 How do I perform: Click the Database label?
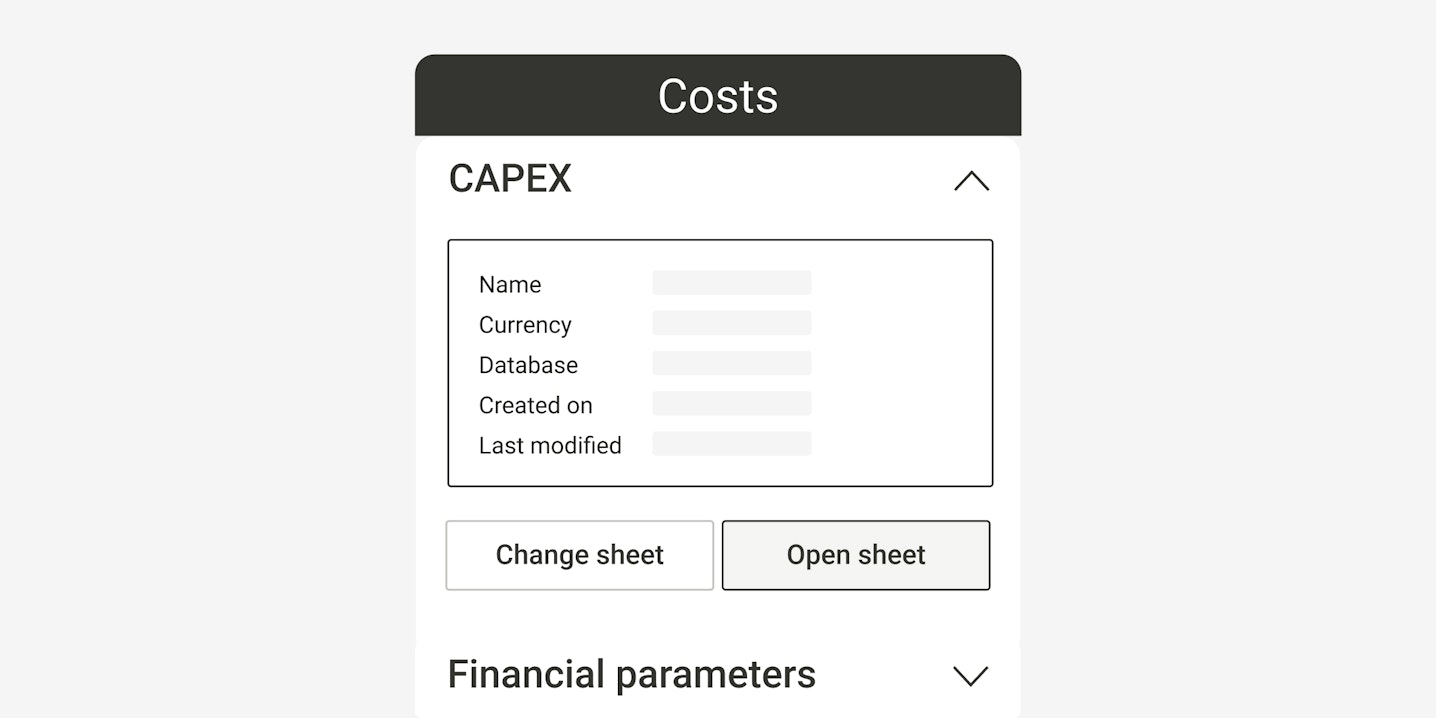point(528,365)
